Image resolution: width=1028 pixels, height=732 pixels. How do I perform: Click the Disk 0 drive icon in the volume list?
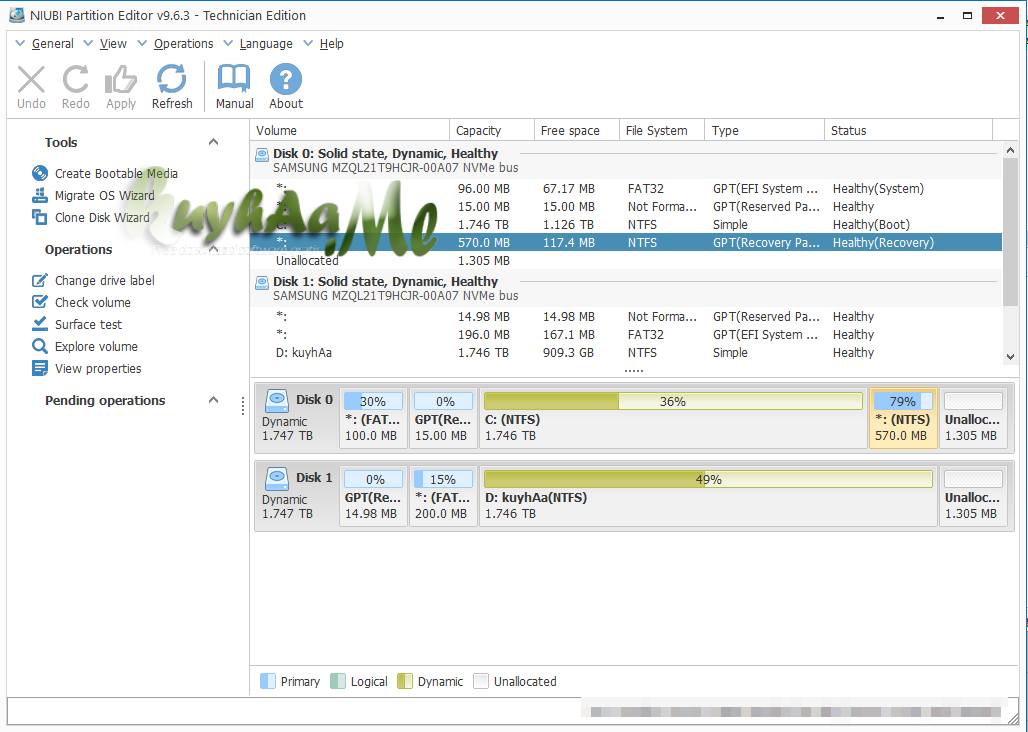click(262, 155)
